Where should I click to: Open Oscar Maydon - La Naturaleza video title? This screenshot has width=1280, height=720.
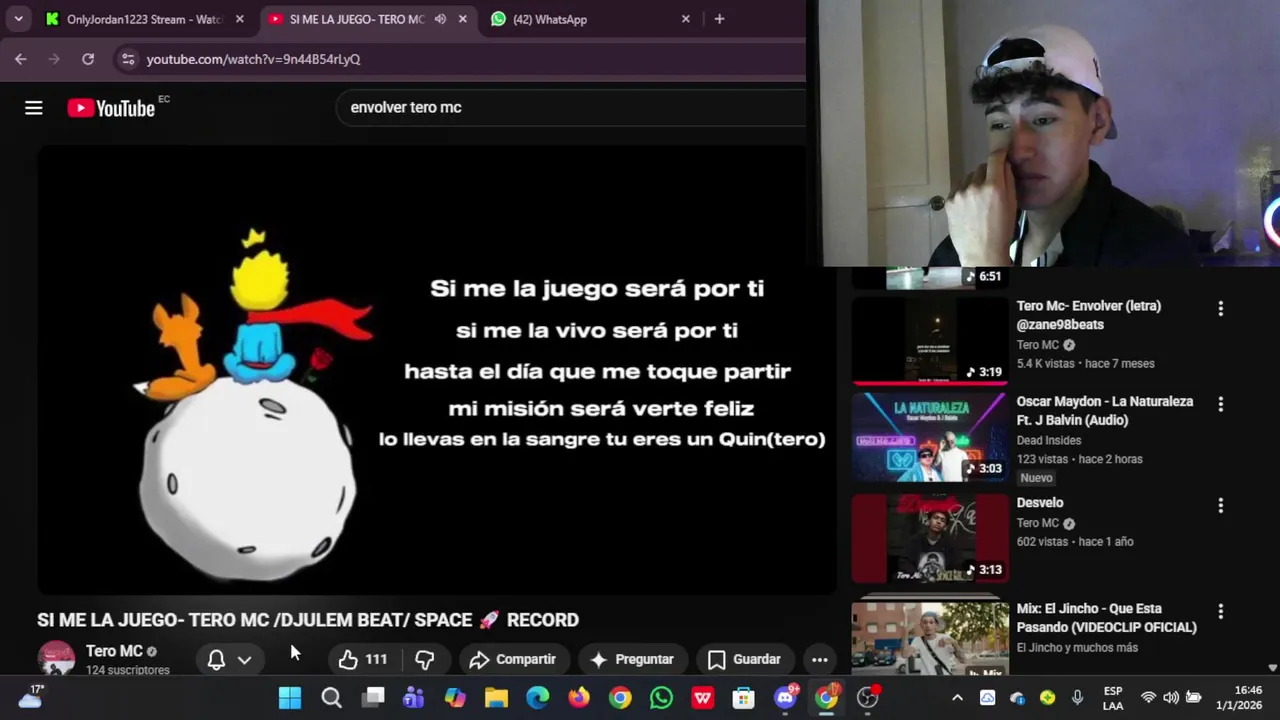point(1105,410)
